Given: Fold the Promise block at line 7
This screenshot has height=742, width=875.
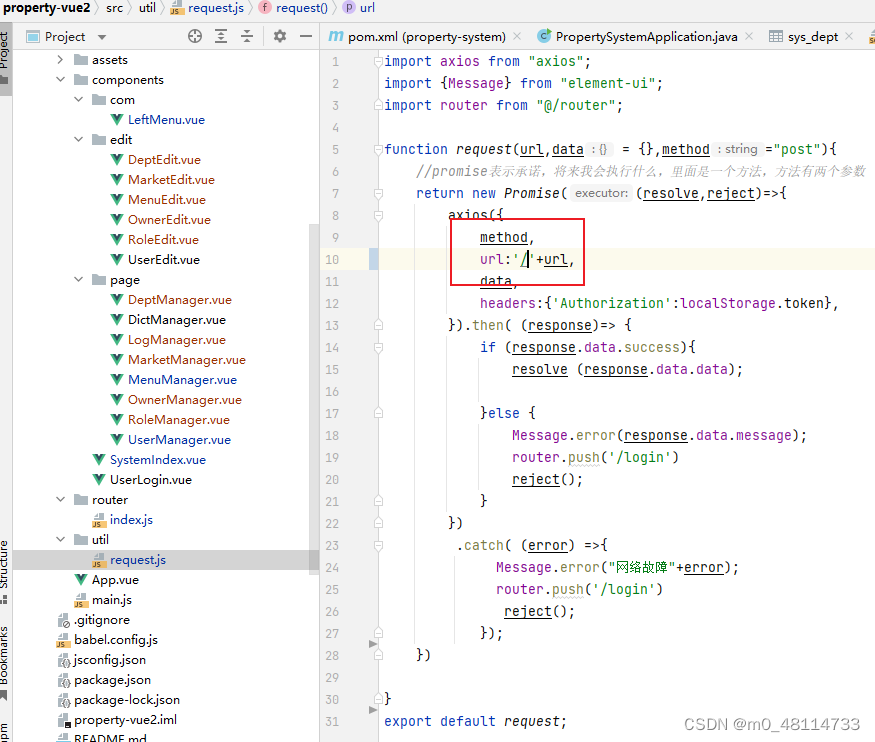Looking at the screenshot, I should coord(378,194).
